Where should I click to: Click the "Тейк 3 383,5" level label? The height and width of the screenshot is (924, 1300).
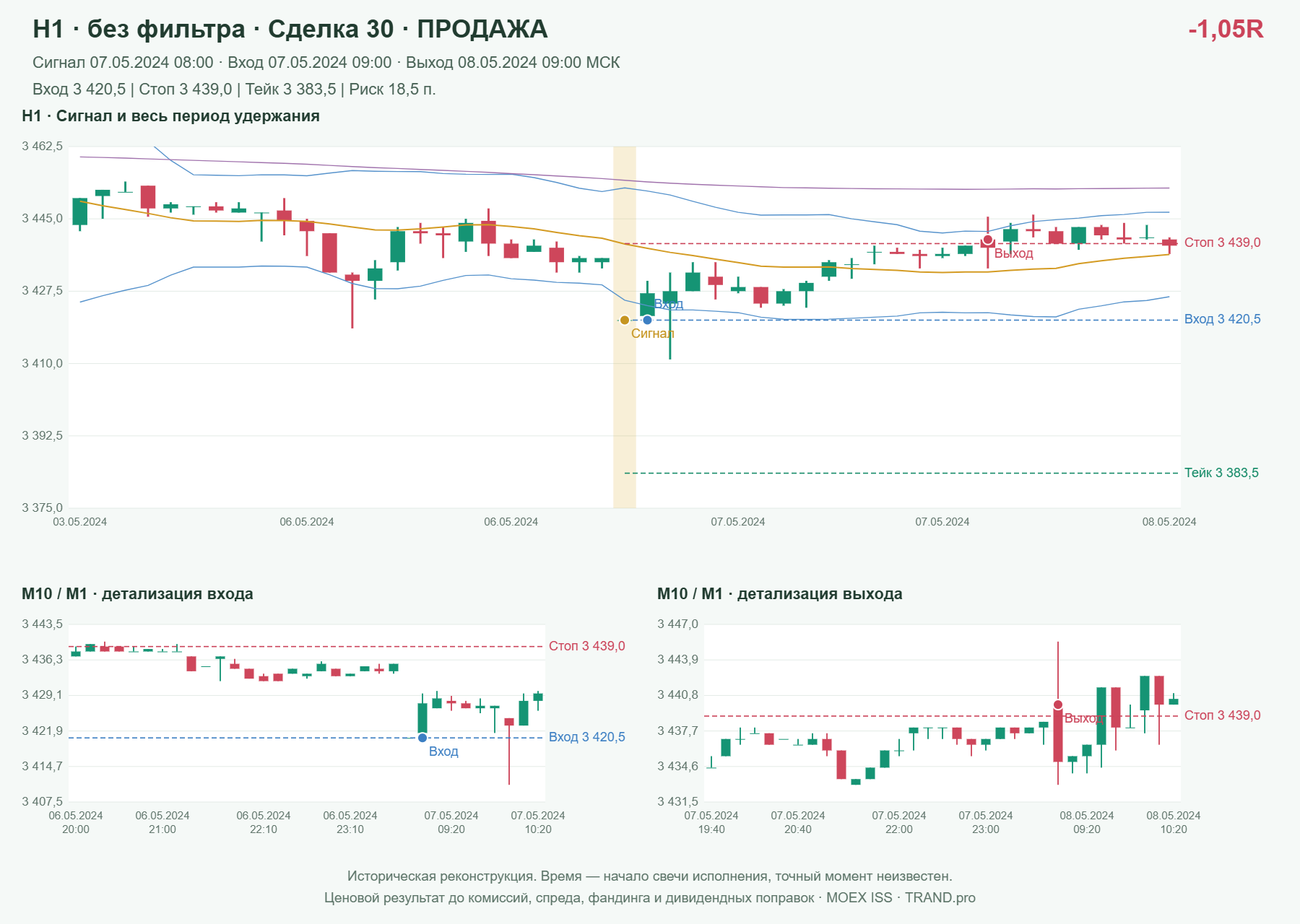click(1221, 473)
